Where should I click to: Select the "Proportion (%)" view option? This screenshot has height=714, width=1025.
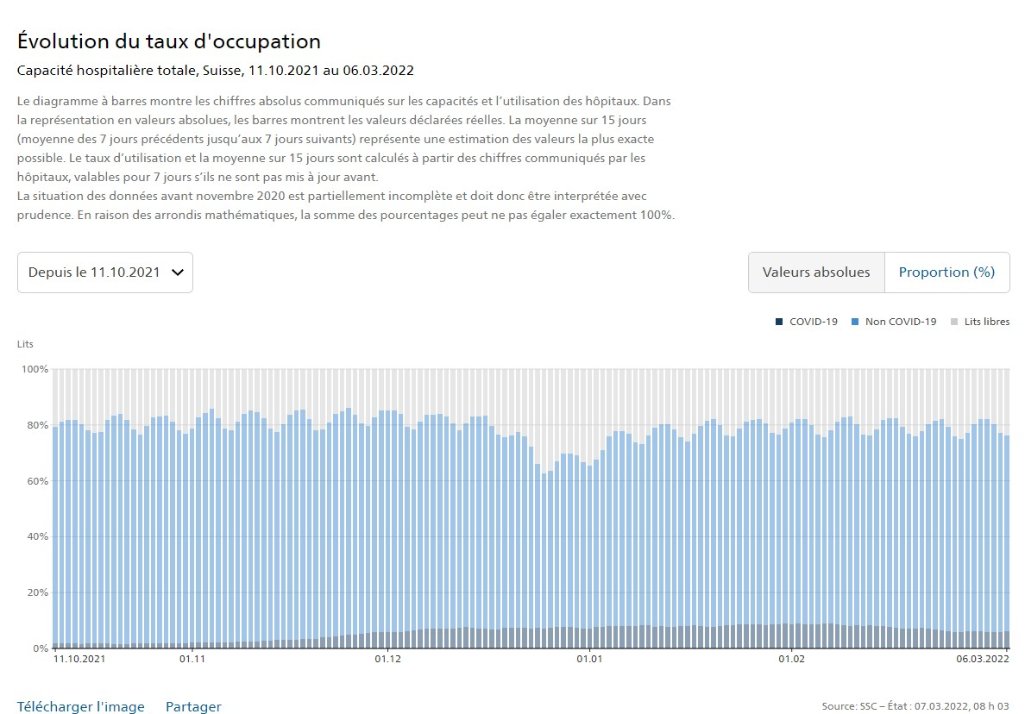click(x=946, y=272)
